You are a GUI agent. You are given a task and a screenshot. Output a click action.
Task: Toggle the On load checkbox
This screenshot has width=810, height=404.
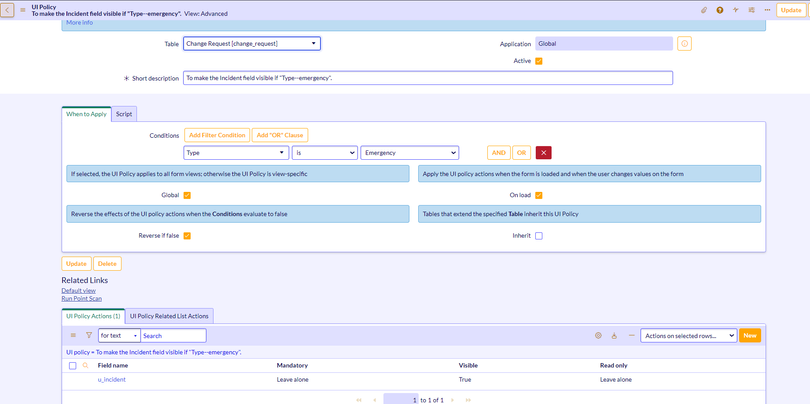[539, 195]
